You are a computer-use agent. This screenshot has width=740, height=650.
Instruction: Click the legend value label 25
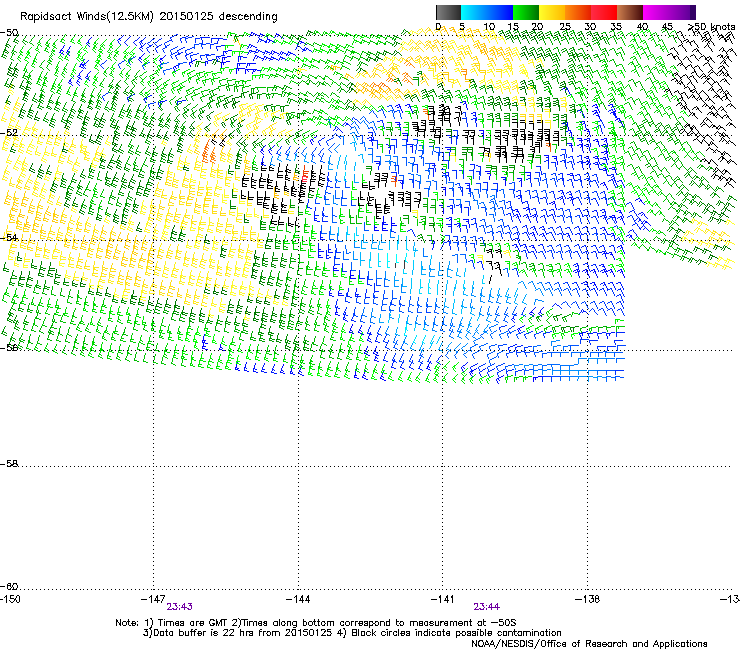[565, 27]
